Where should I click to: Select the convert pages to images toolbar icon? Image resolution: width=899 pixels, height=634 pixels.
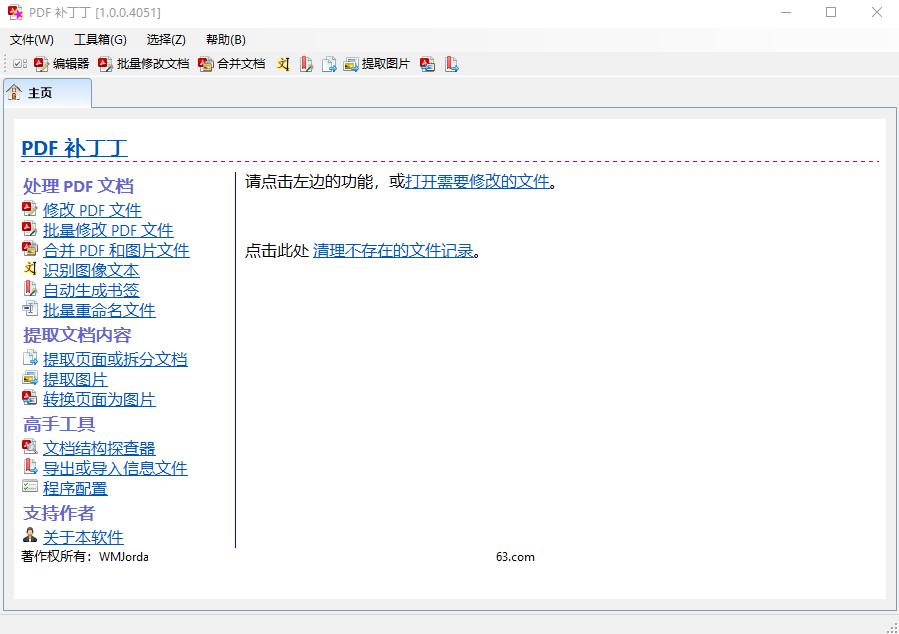click(x=428, y=63)
